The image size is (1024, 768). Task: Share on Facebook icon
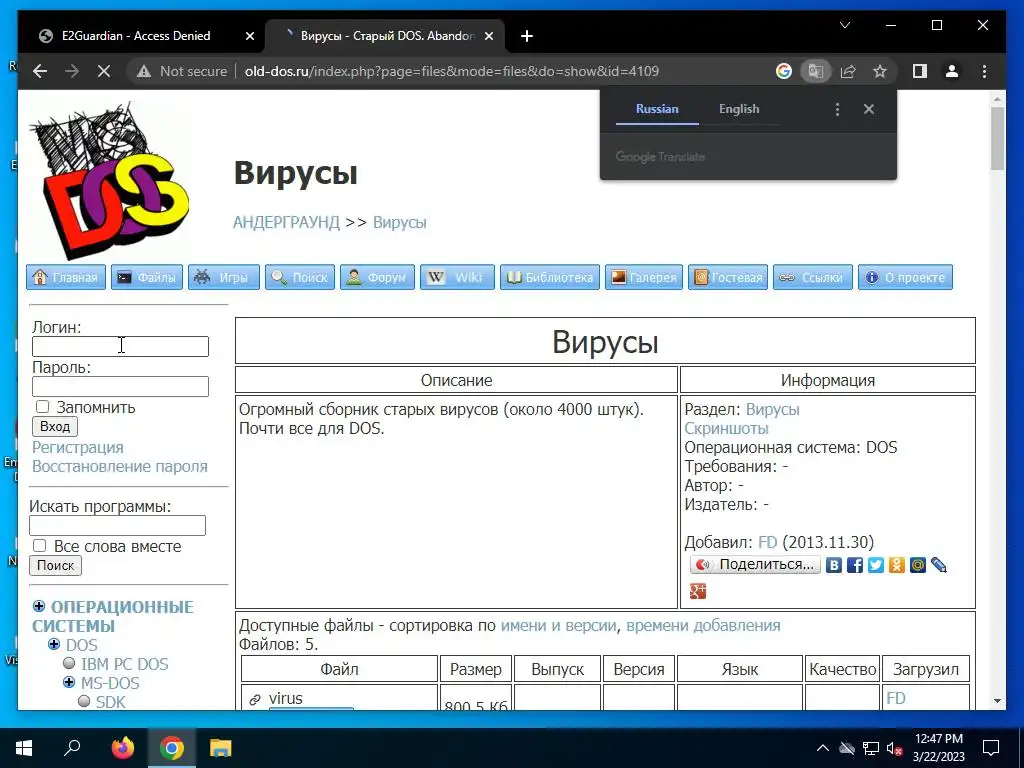click(x=855, y=565)
